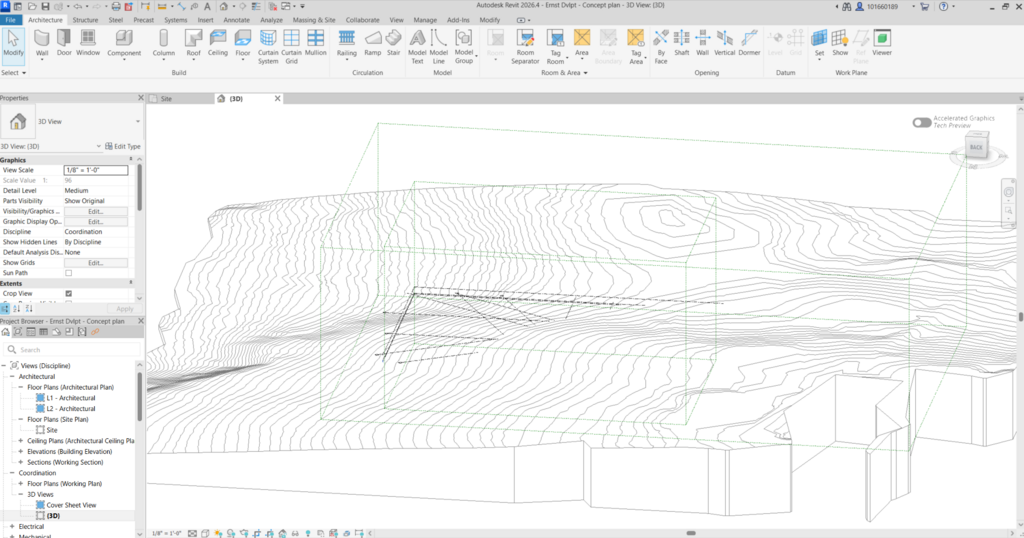Expand Elevations (Building Elevation) node
Viewport: 1024px width, 538px height.
point(20,451)
